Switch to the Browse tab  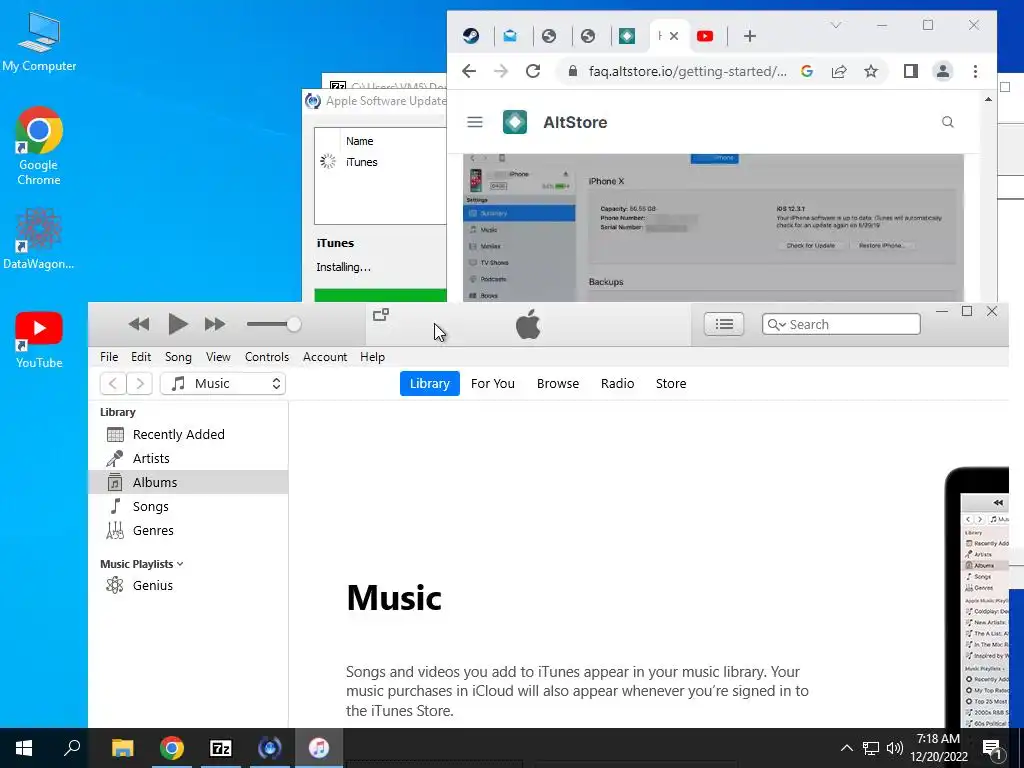tap(558, 383)
